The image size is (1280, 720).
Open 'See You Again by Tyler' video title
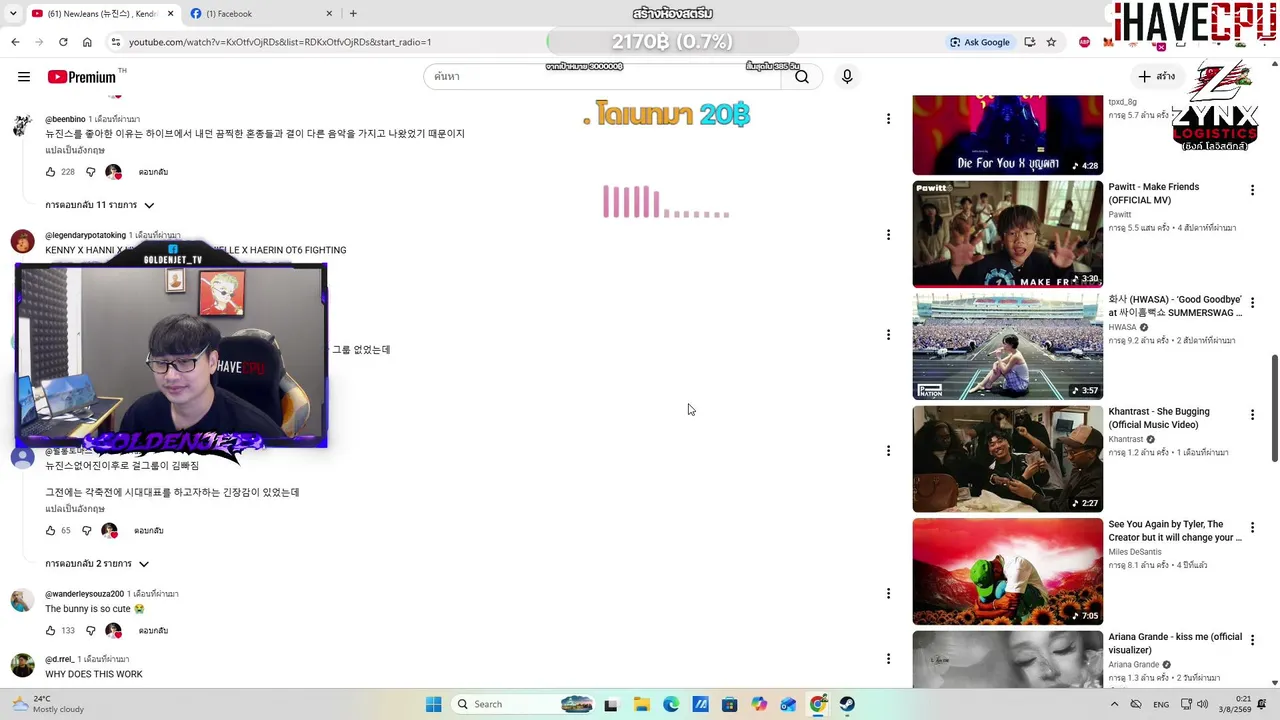point(1175,531)
